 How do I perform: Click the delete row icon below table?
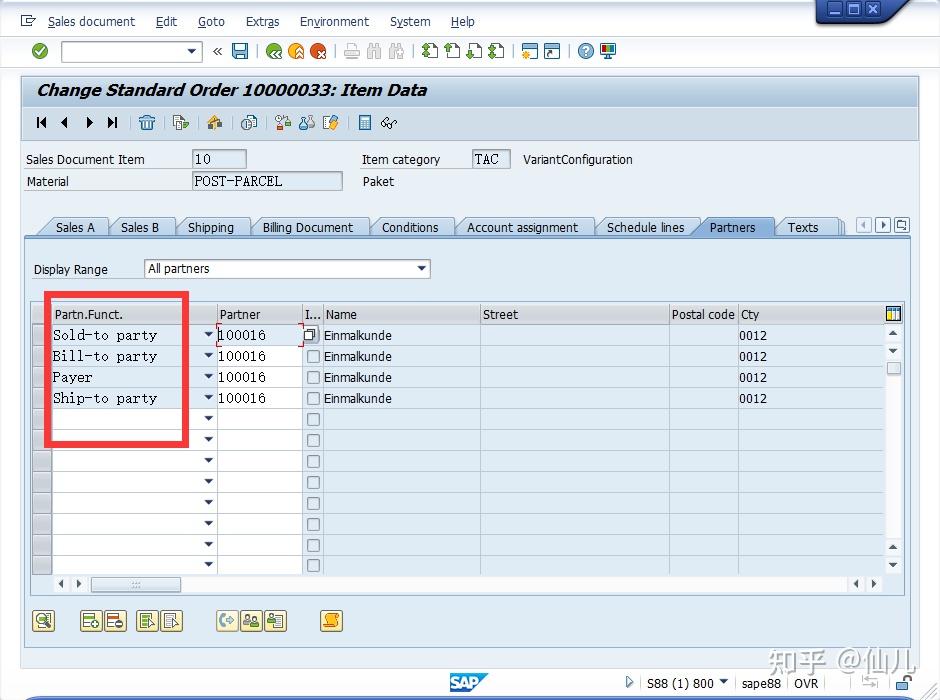click(114, 621)
